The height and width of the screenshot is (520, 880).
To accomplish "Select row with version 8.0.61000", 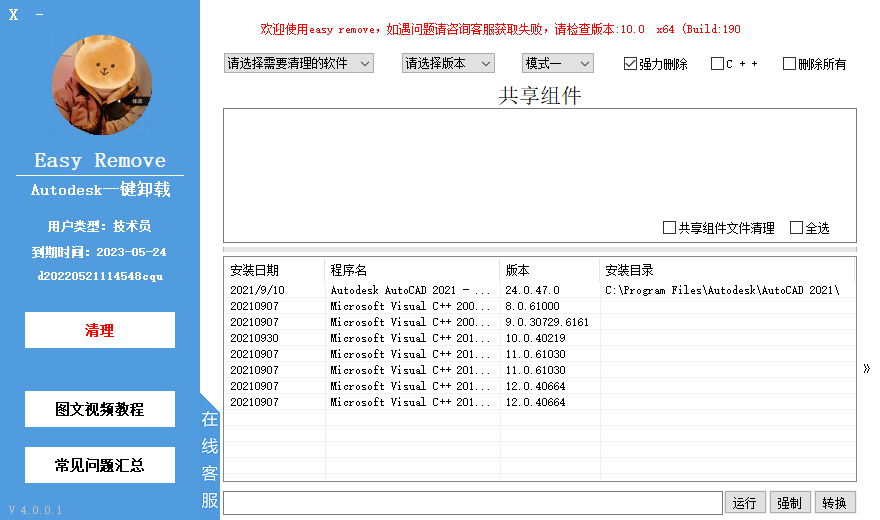I will [x=539, y=306].
